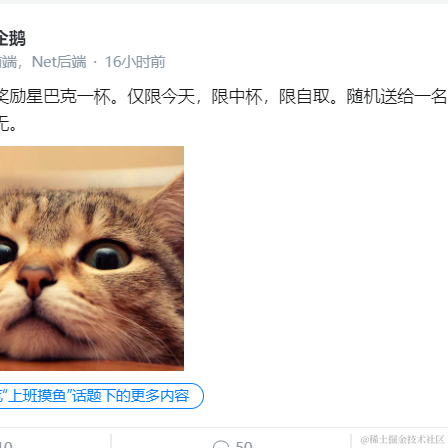Viewport: 448px width, 448px height.
Task: Click the second text line ending "元。"
Action: (8, 123)
